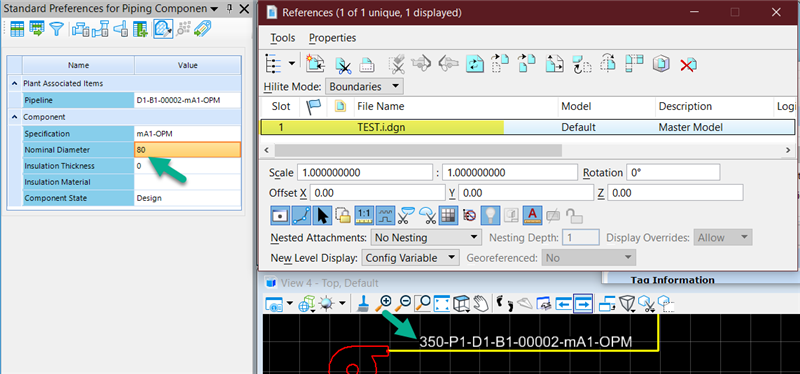Toggle the Locate arrow button
Screen dimensions: 800x374
click(x=322, y=216)
